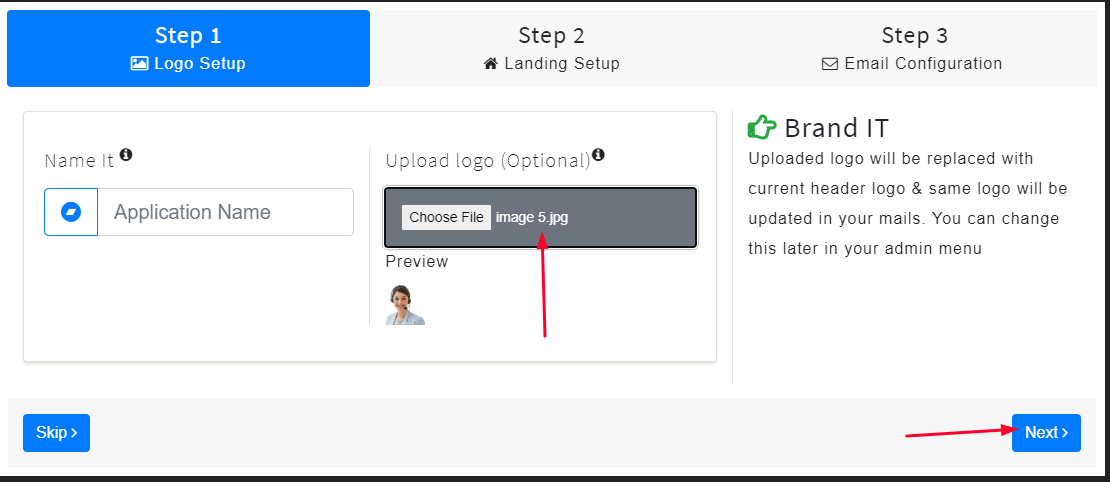Click the uploaded logo preview thumbnail

pos(406,304)
